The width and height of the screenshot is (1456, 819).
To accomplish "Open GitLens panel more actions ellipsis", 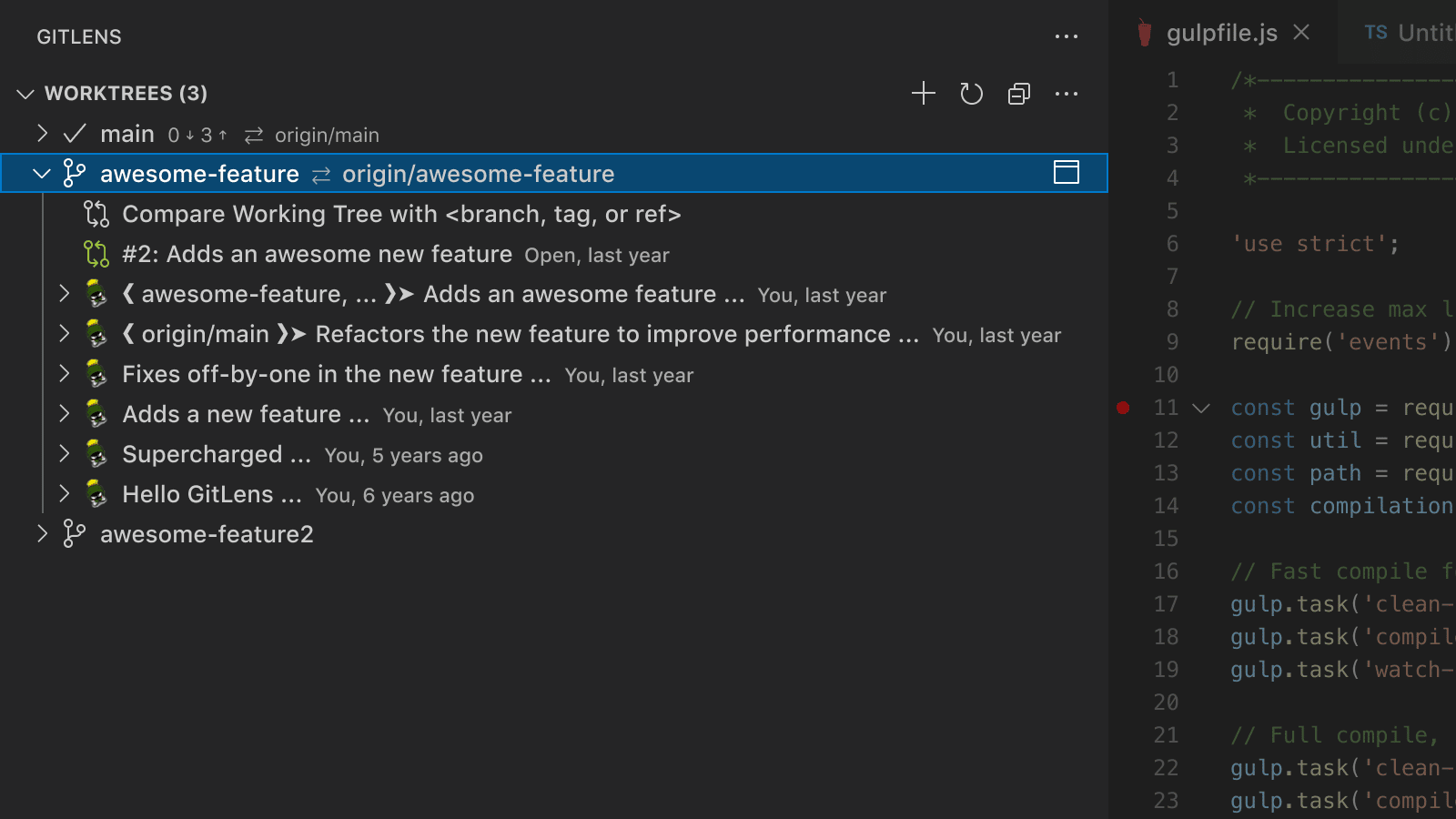I will (1066, 37).
